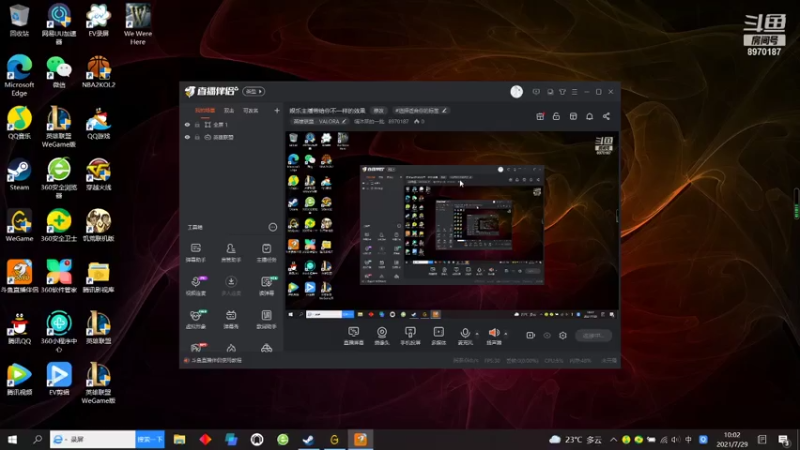800x450 pixels.
Task: Open the notification bell icon above the preview
Action: pos(589,116)
